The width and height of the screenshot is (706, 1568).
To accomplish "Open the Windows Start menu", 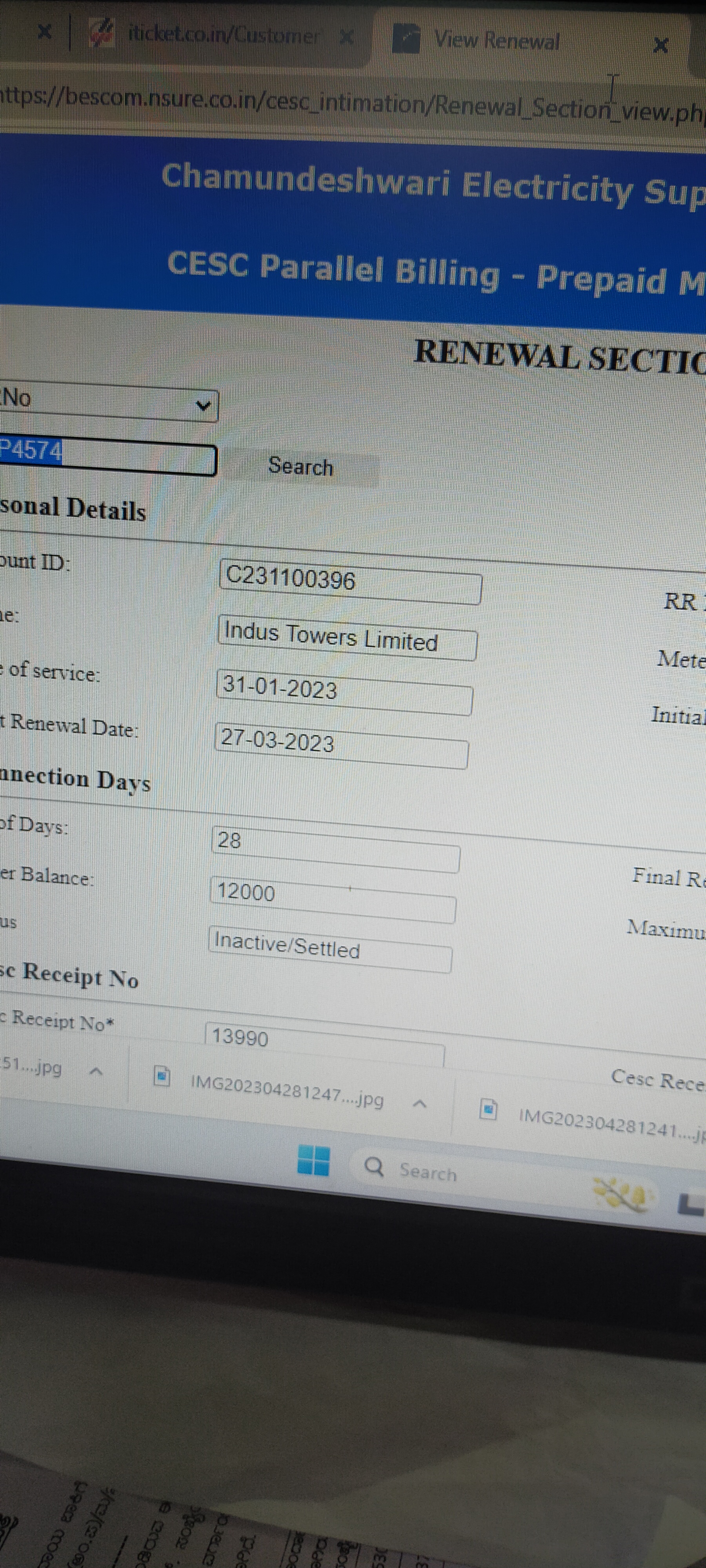I will [x=313, y=1161].
